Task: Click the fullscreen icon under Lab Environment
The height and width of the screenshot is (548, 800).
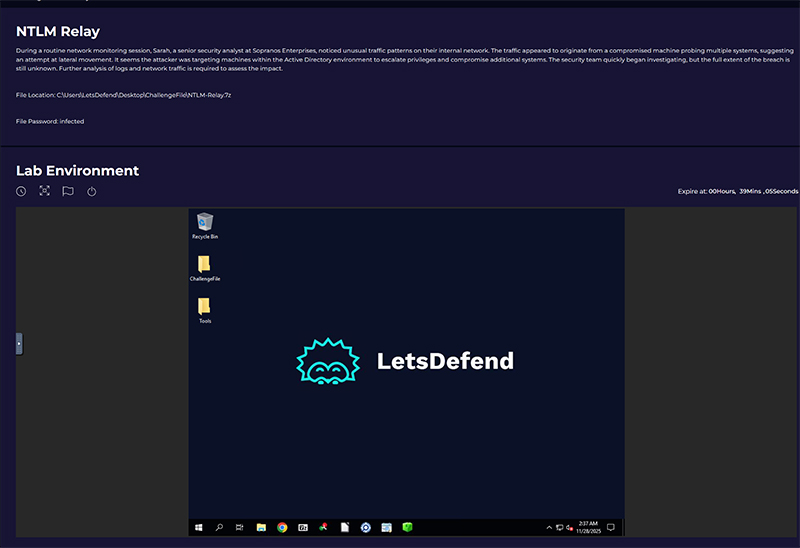Action: click(x=44, y=191)
